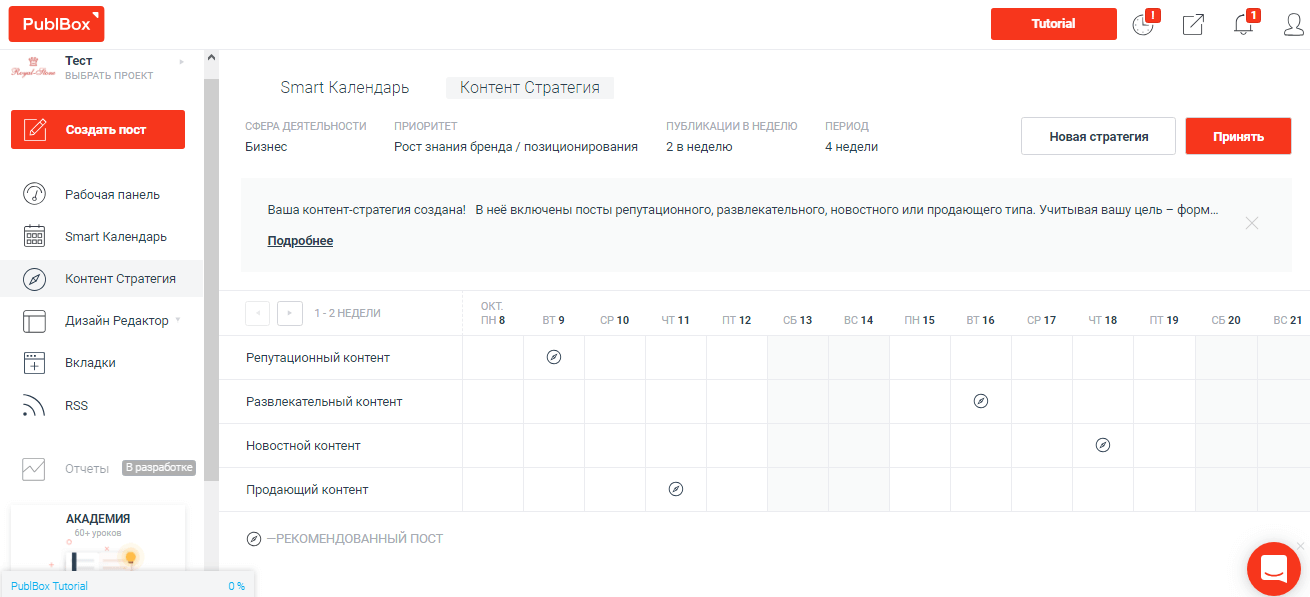The width and height of the screenshot is (1310, 597).
Task: Open the user profile icon
Action: click(x=1293, y=25)
